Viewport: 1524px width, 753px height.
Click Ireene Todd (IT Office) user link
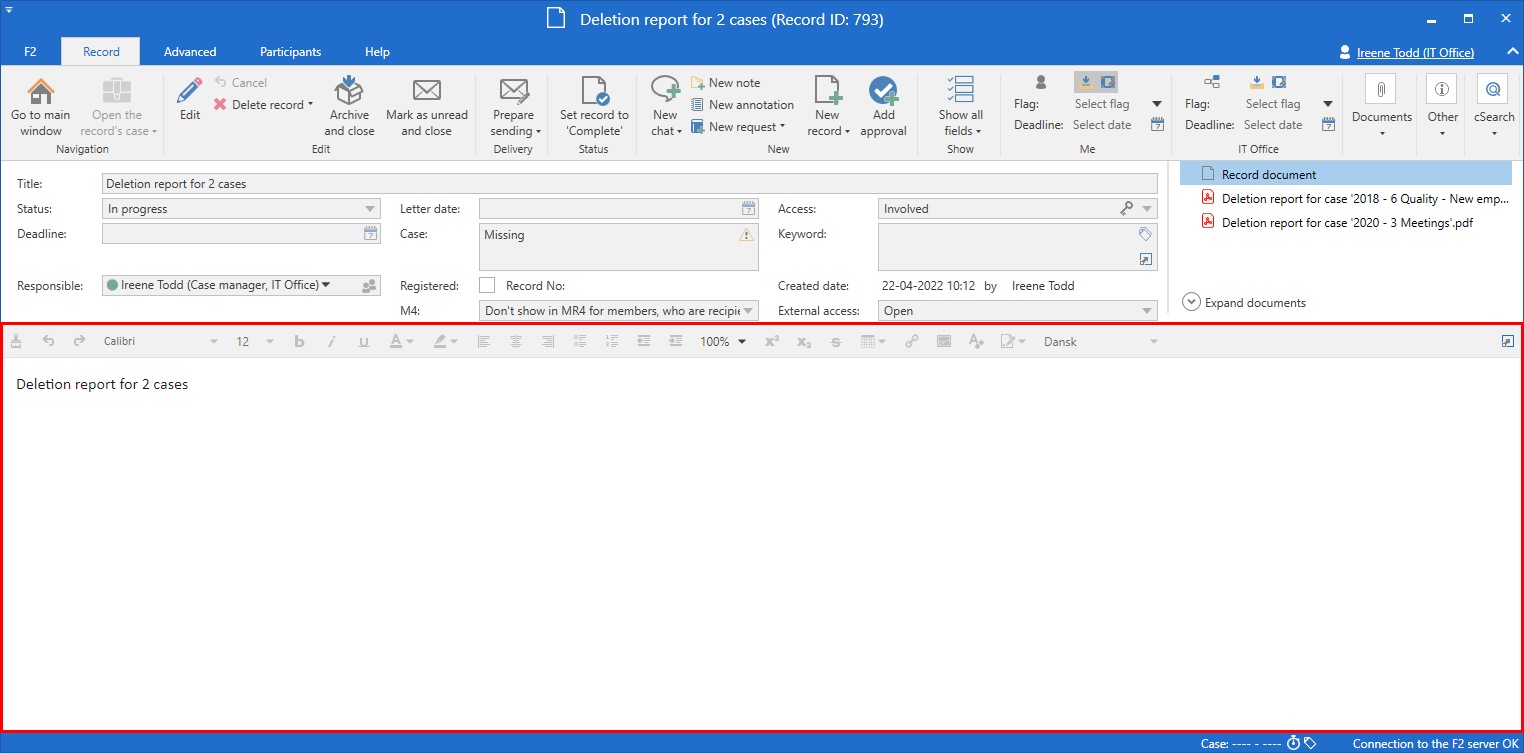pos(1415,52)
